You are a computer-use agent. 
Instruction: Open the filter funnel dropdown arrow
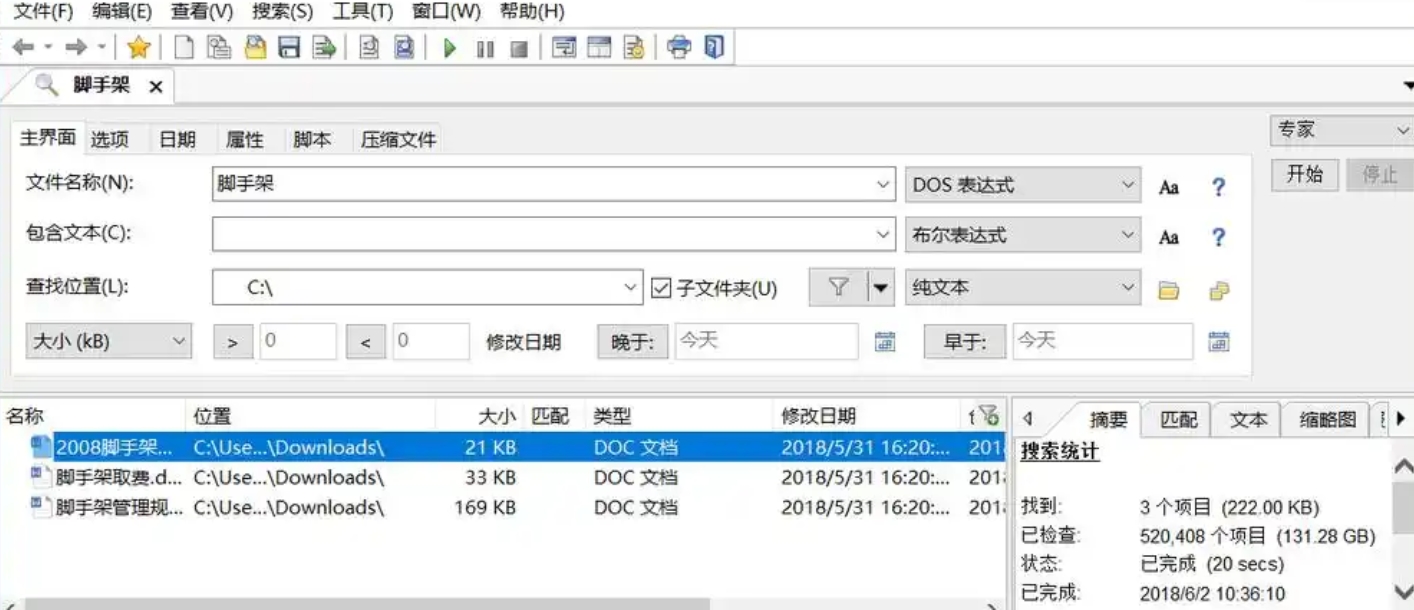click(x=880, y=288)
